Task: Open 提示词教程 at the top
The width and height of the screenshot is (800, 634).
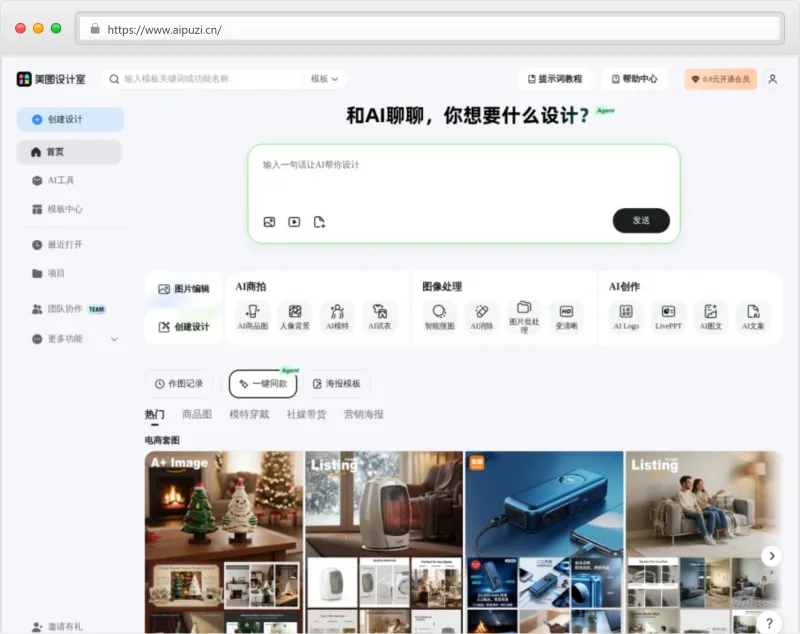Action: tap(556, 78)
